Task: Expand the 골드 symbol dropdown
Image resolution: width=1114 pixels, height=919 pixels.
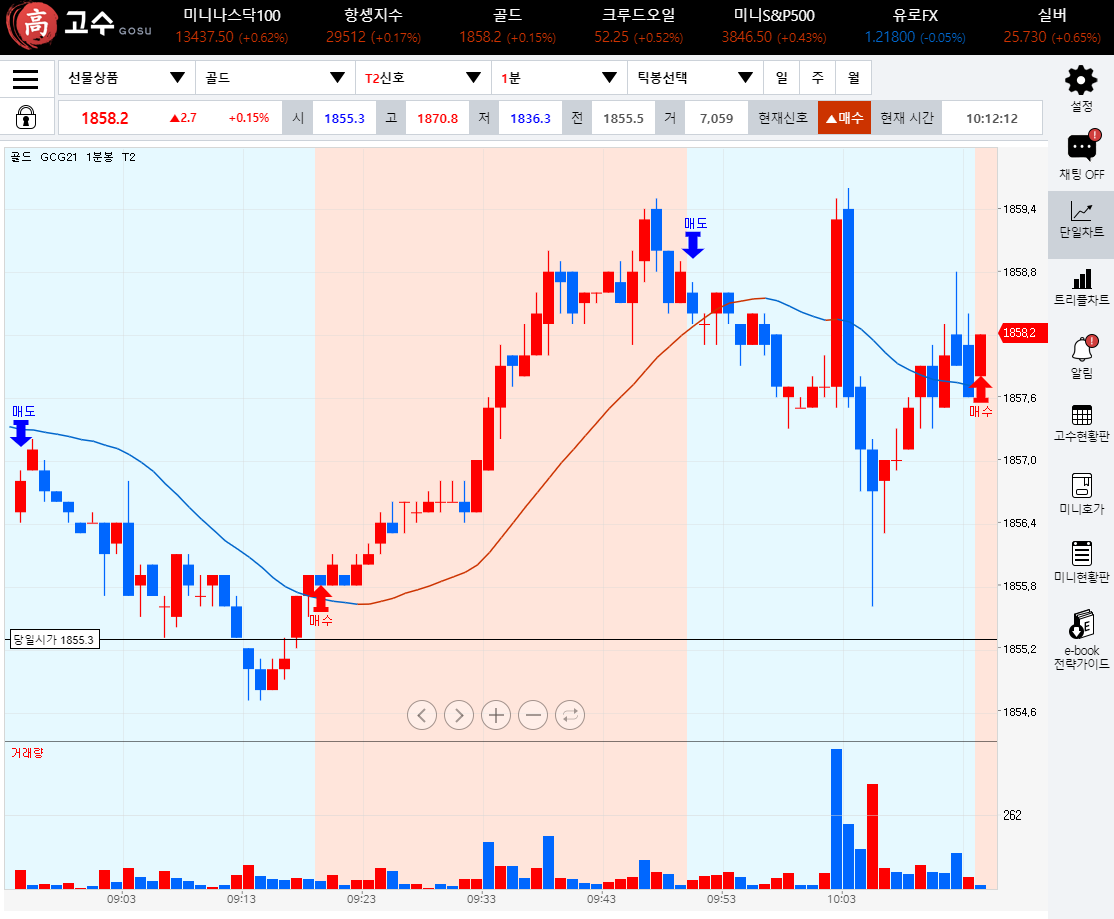Action: (x=275, y=77)
